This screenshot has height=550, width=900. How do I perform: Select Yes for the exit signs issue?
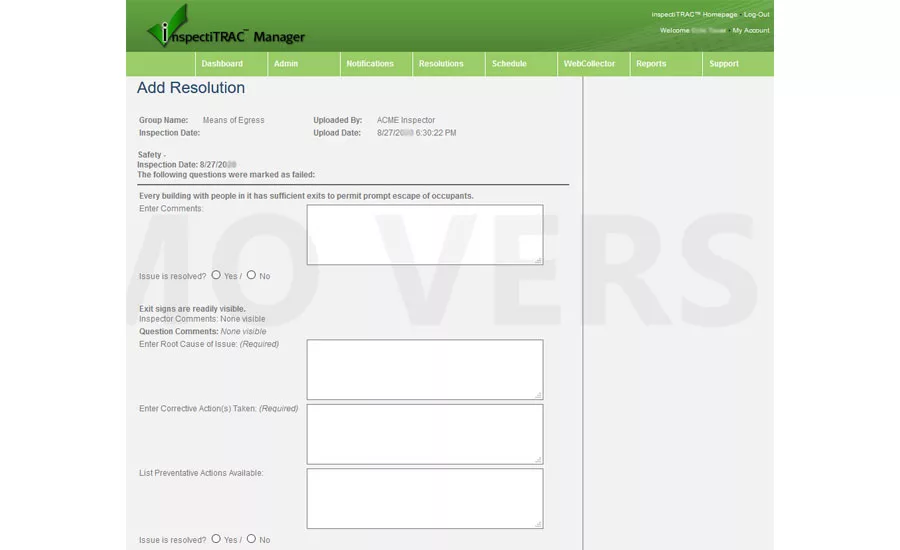point(216,539)
